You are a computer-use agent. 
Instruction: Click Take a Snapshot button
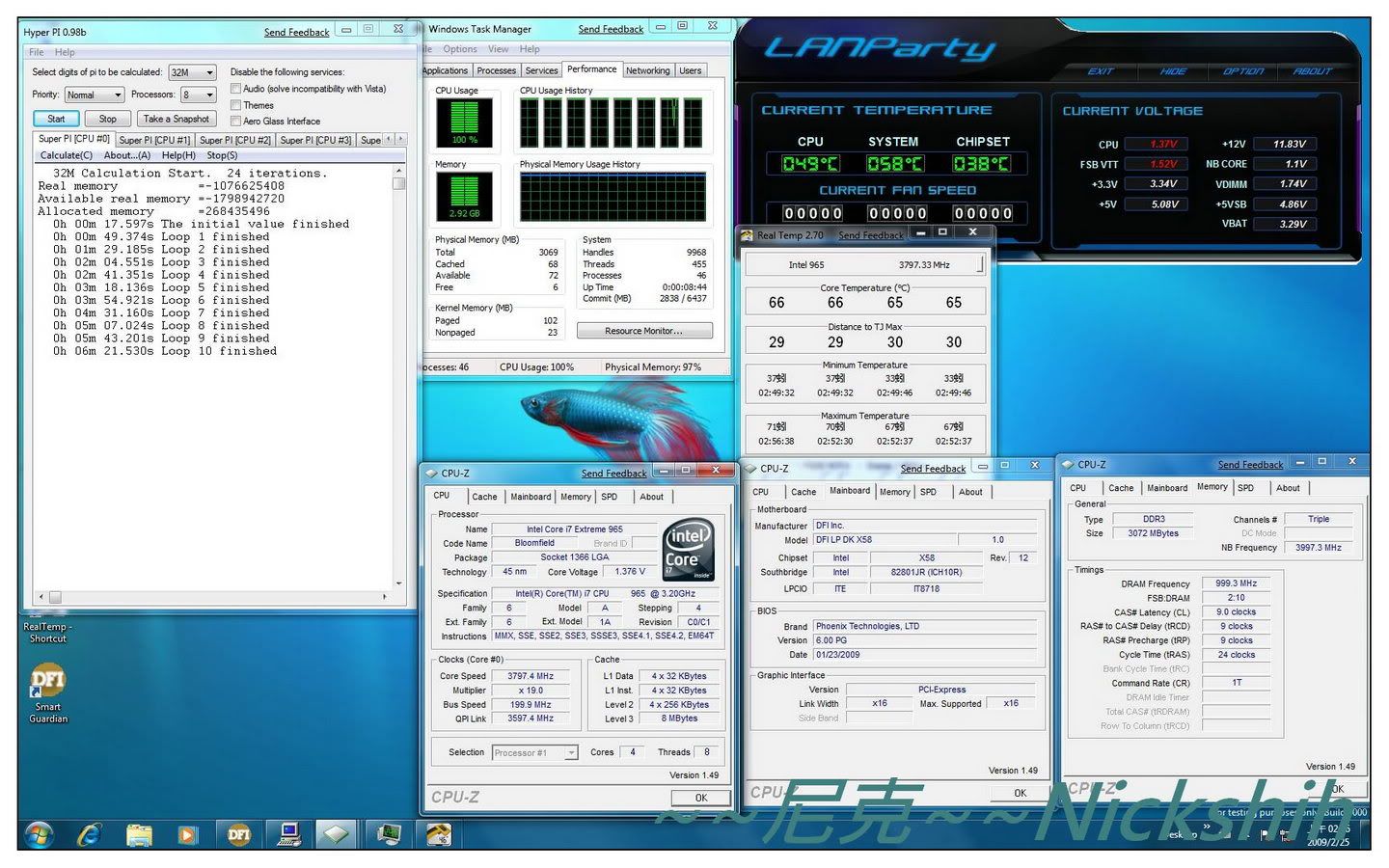176,119
